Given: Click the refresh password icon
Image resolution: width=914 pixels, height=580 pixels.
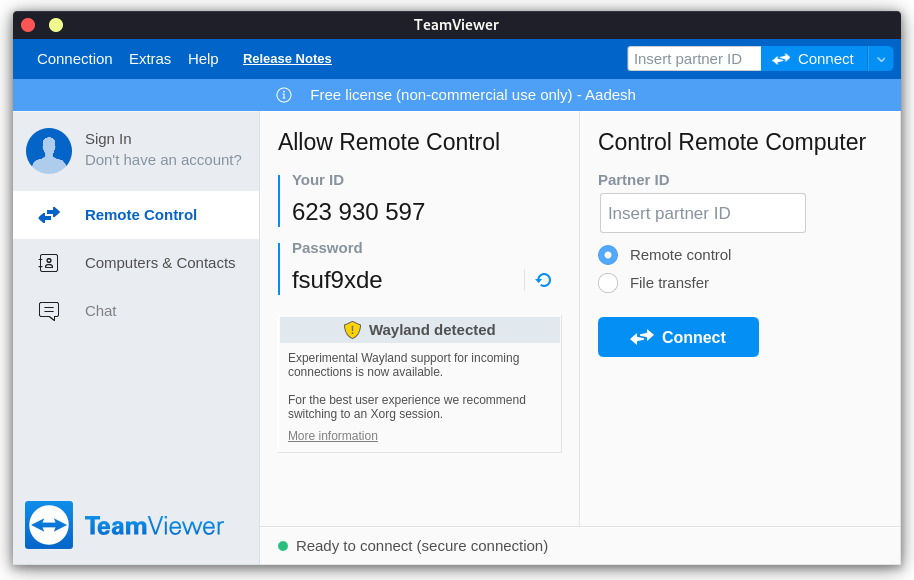Looking at the screenshot, I should click(543, 280).
